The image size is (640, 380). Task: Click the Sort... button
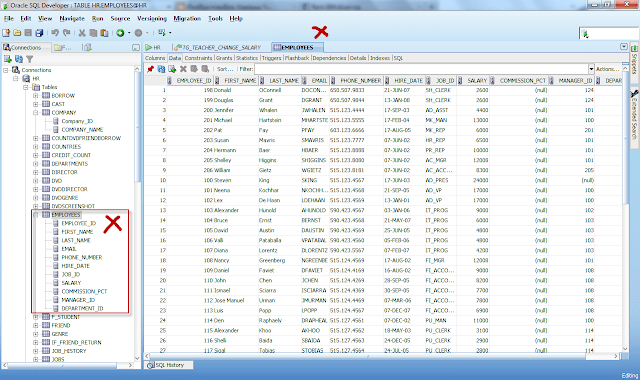224,69
